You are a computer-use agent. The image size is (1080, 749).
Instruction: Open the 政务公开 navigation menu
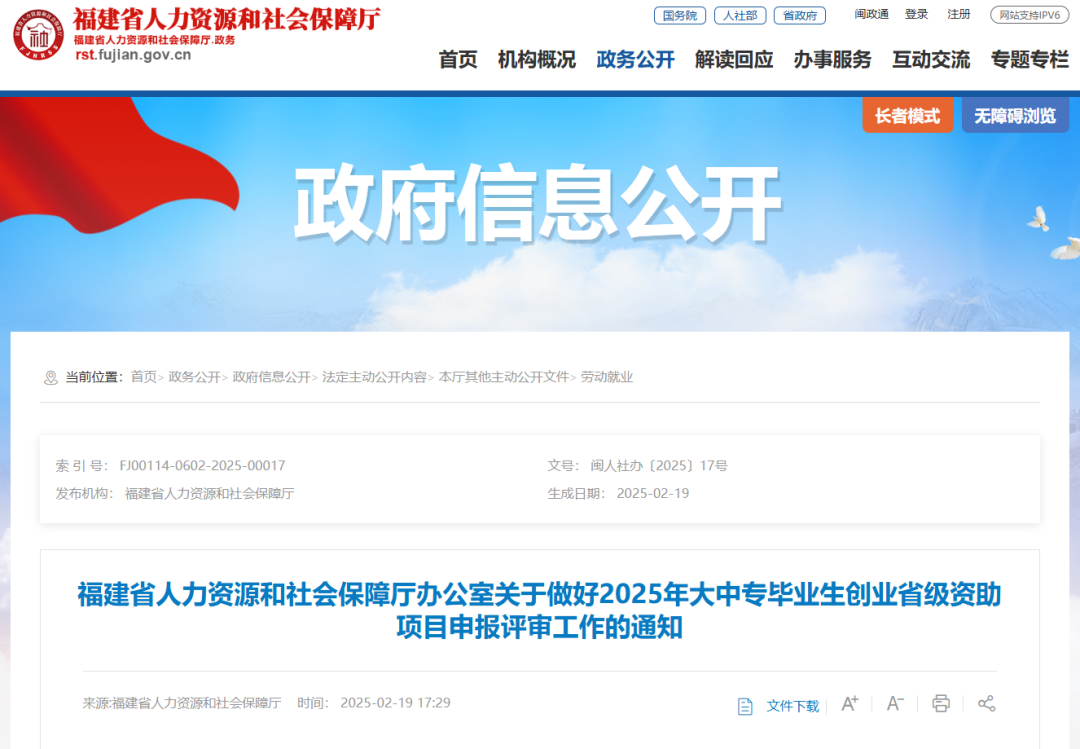635,60
